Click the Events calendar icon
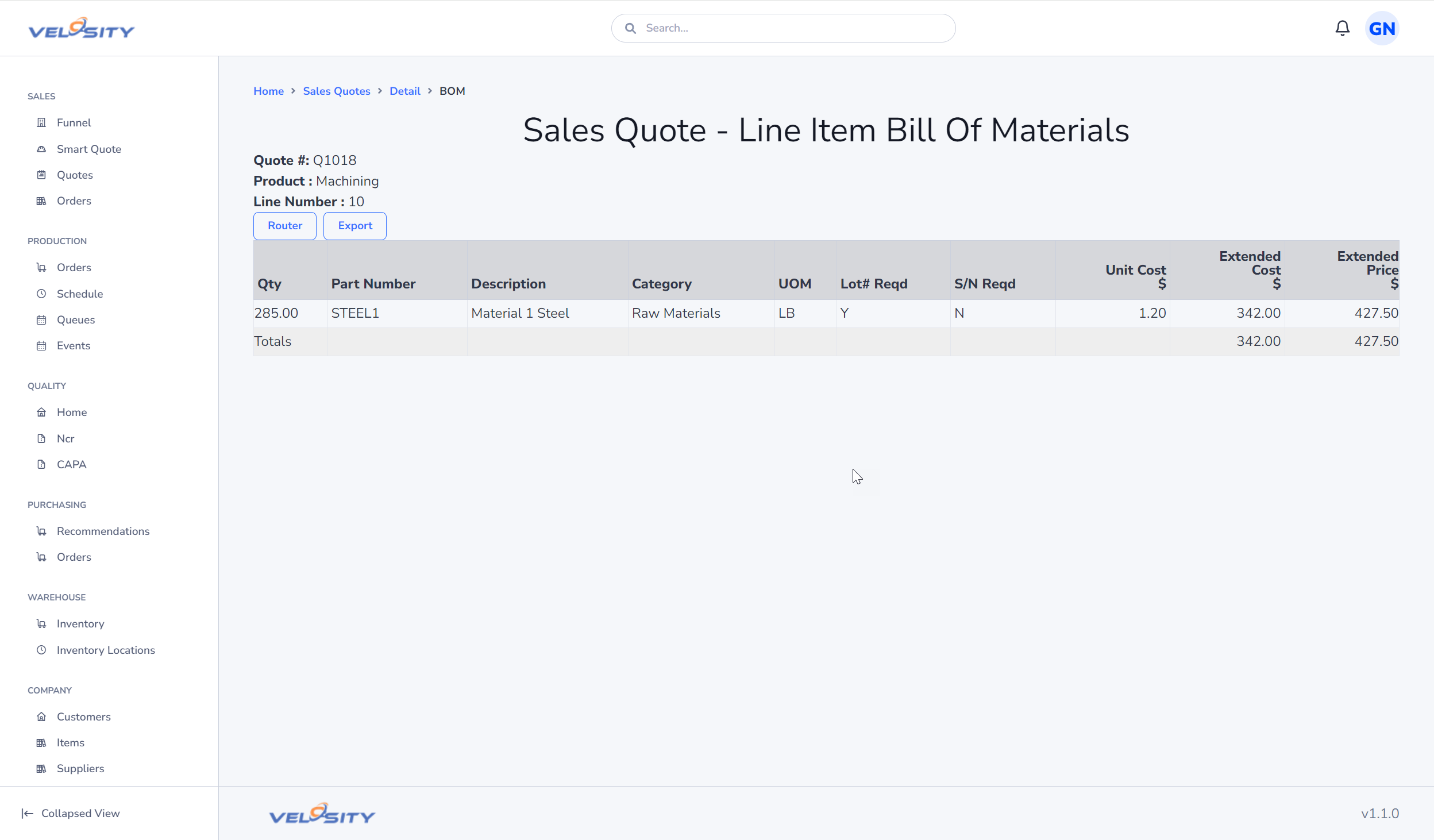Viewport: 1434px width, 840px height. pos(41,345)
